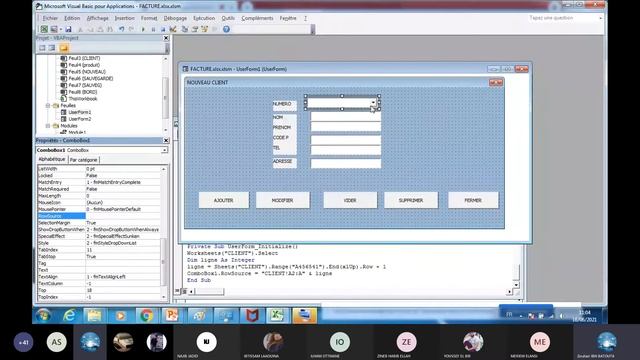The width and height of the screenshot is (640, 360).
Task: Open the Format menu
Action: [149, 18]
